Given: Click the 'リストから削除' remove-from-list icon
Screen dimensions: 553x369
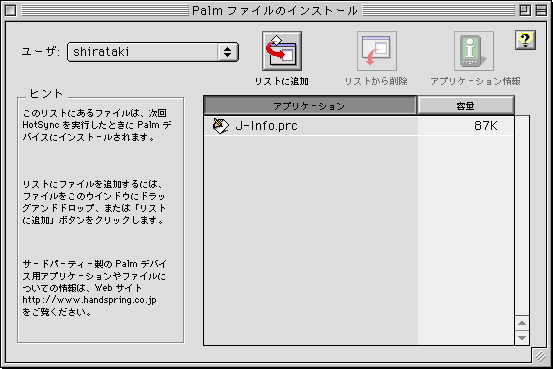Looking at the screenshot, I should [377, 51].
